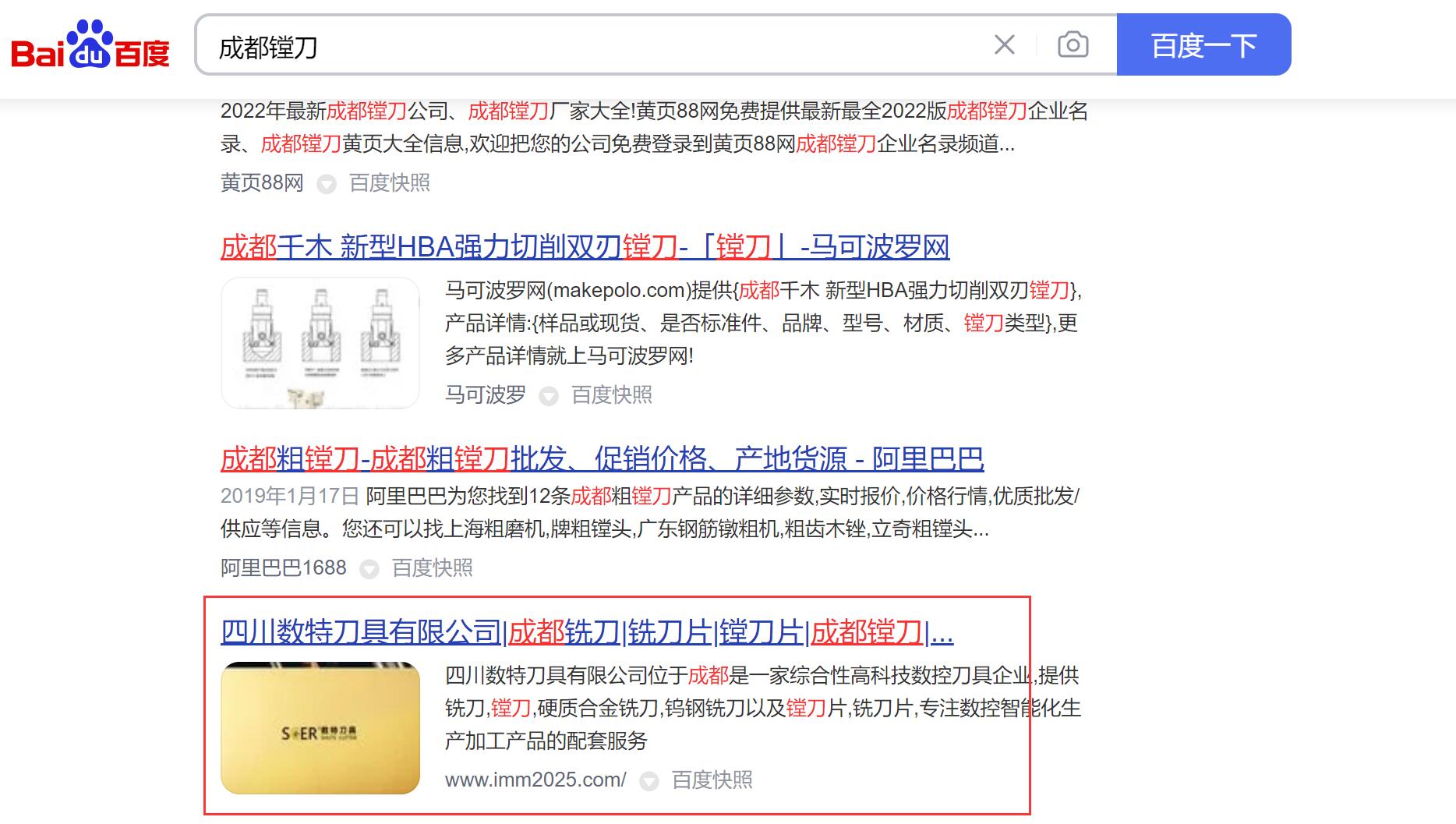The image size is (1456, 824).
Task: Open 百度快照 for 黄页88网 result
Action: click(x=389, y=183)
